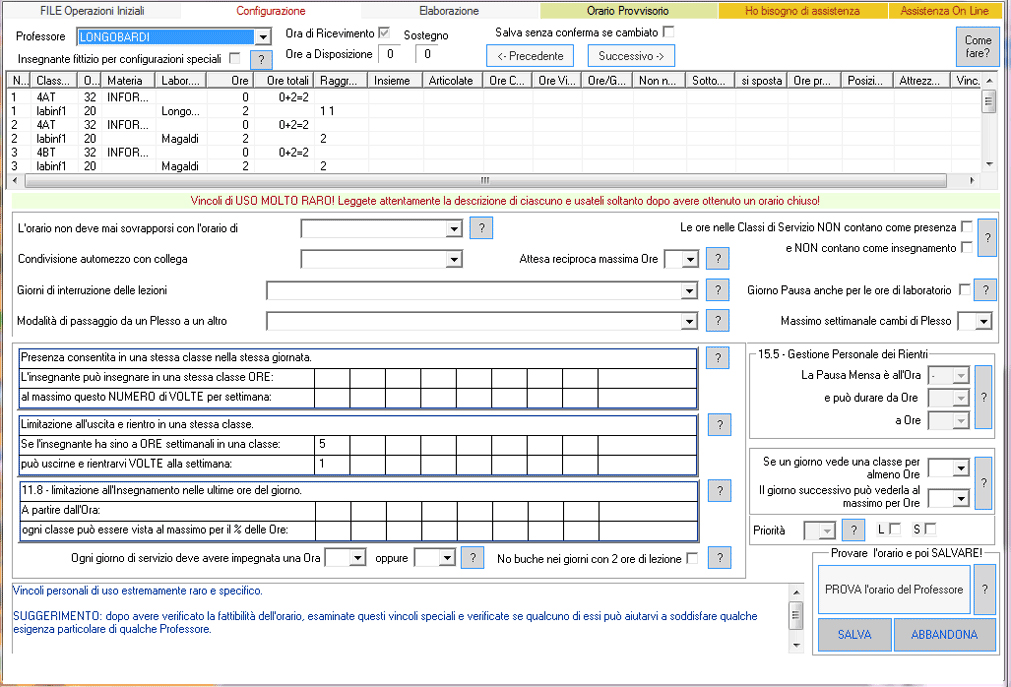Tick e NON contano come insegnamento
The image size is (1011, 687).
pos(967,247)
